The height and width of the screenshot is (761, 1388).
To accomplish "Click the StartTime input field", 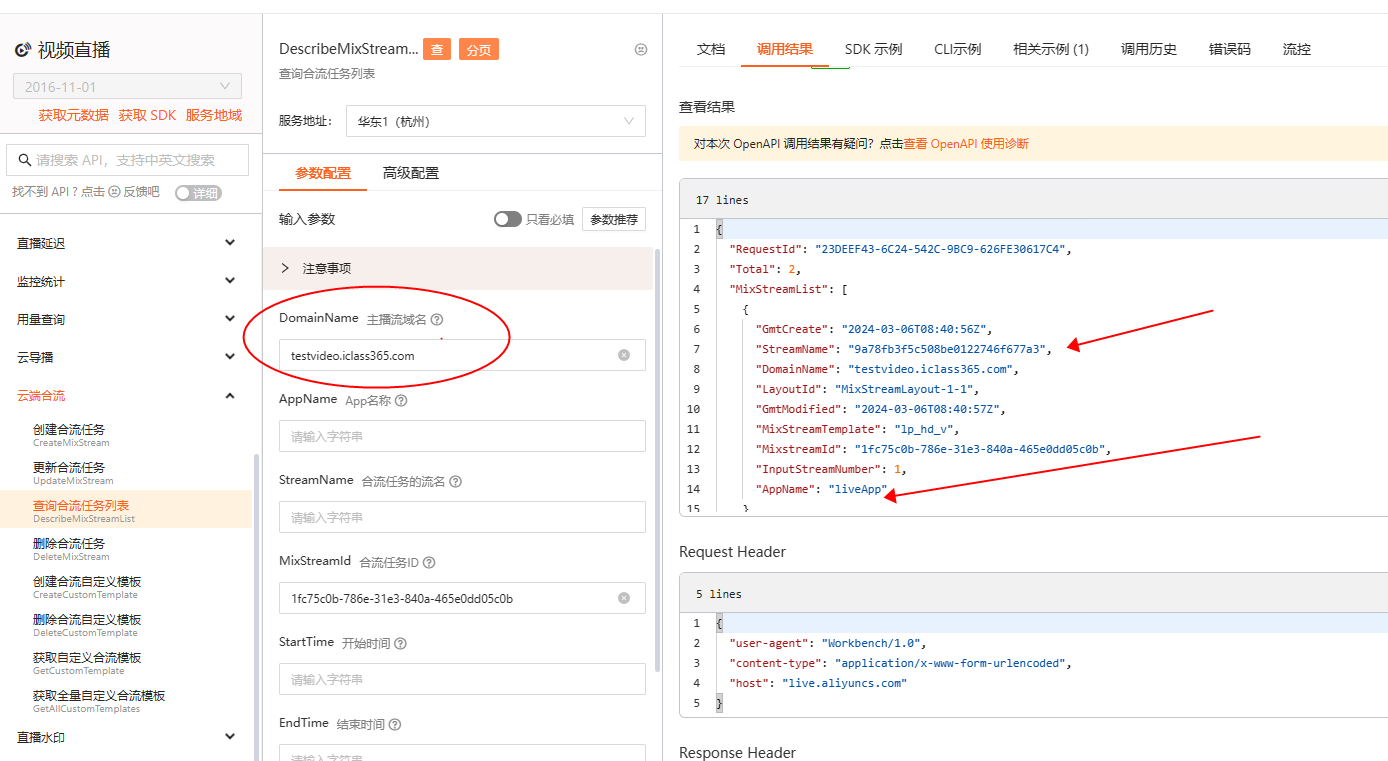I will (x=462, y=679).
